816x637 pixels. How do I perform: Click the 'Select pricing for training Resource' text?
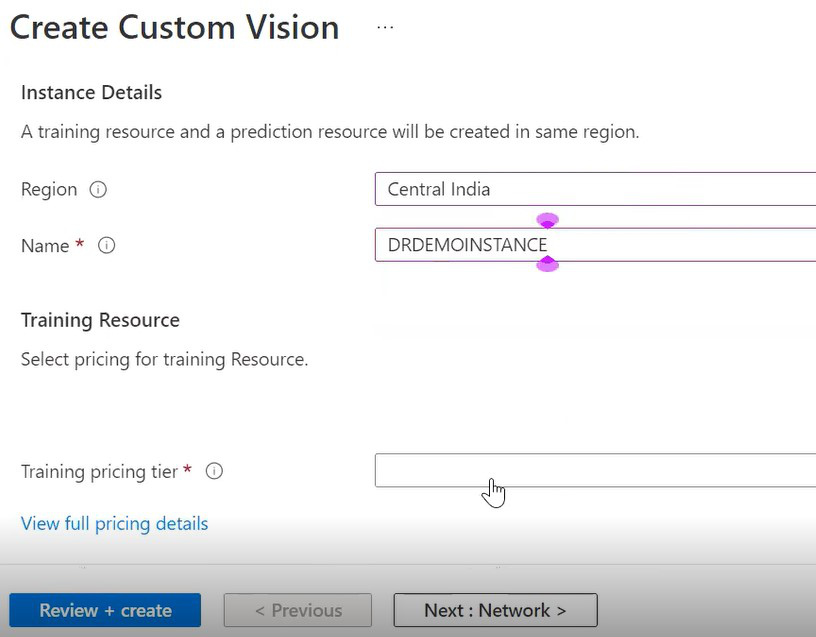coord(164,359)
